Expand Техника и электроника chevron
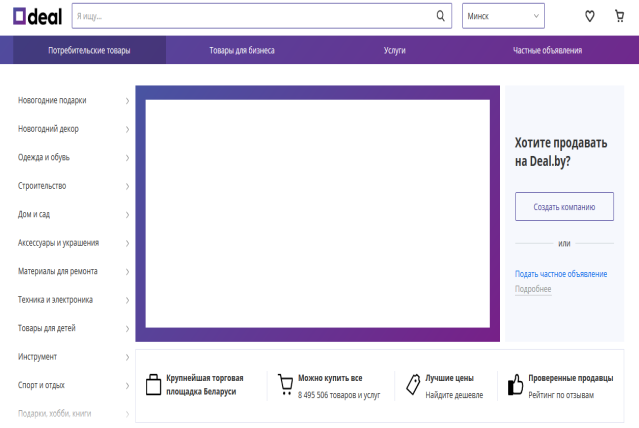Image resolution: width=639 pixels, height=428 pixels. (127, 300)
